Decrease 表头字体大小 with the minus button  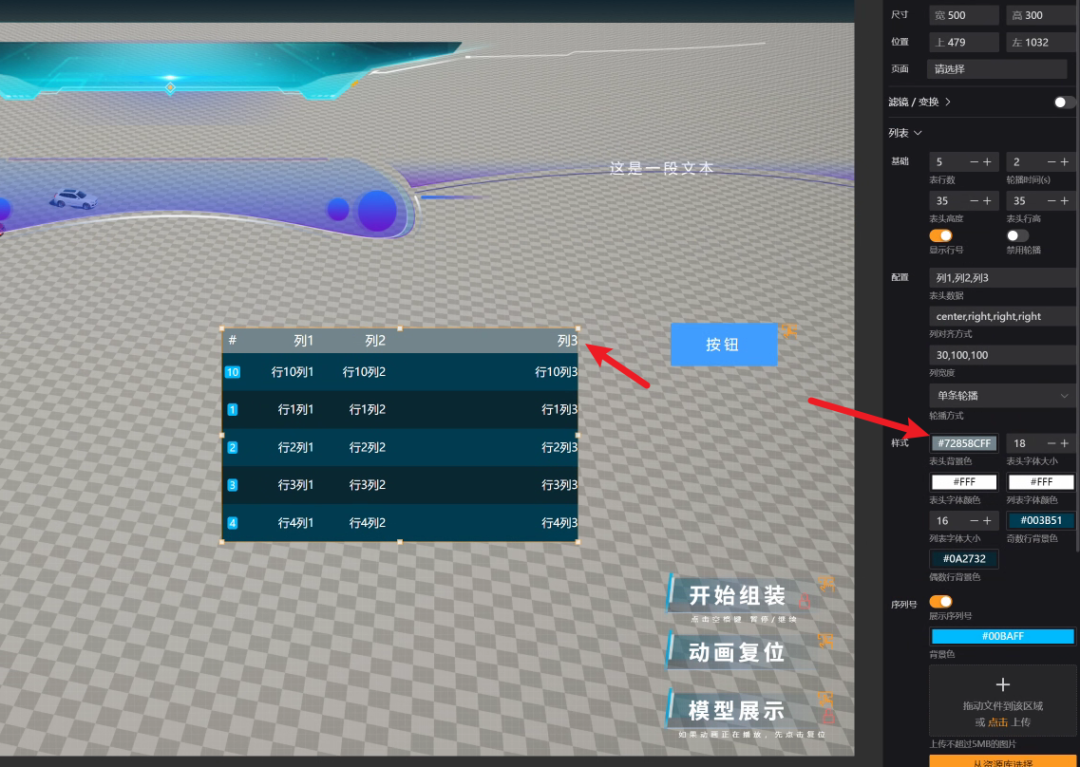click(1051, 443)
